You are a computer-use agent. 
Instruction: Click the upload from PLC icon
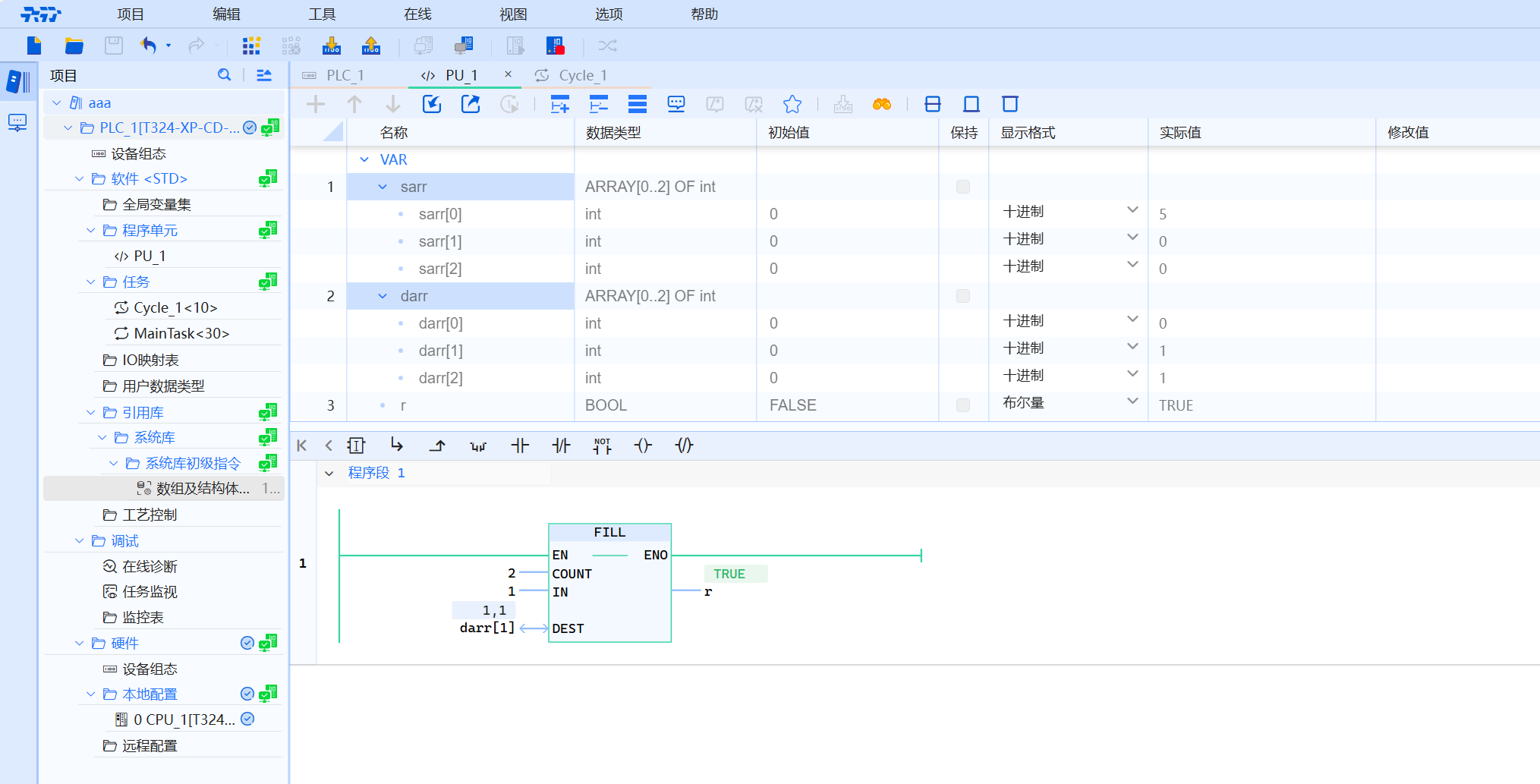[x=371, y=46]
